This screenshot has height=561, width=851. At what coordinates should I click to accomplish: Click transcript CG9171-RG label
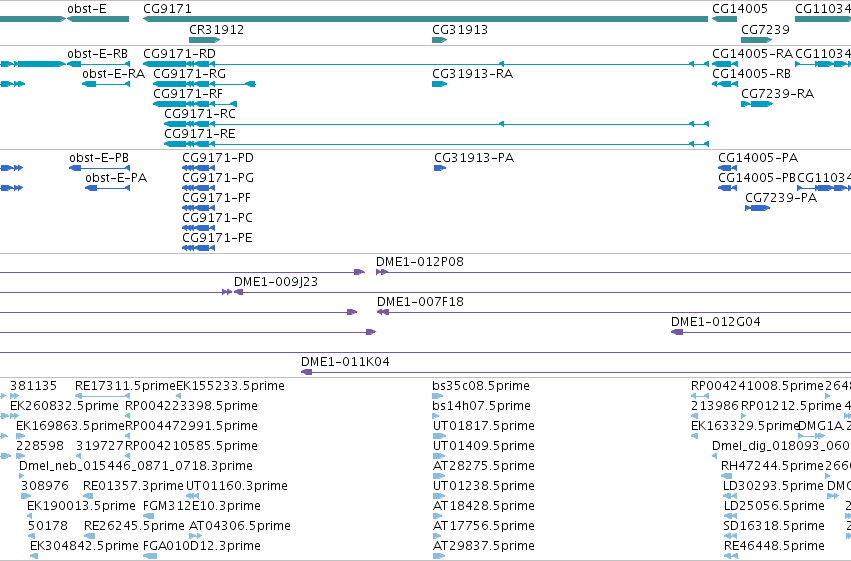click(x=189, y=74)
